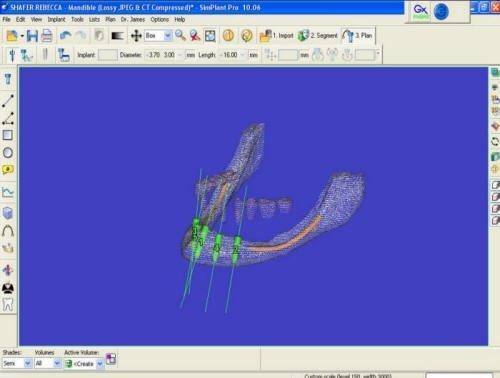The image size is (500, 378).
Task: Click the tooth icon in left sidebar
Action: click(8, 304)
